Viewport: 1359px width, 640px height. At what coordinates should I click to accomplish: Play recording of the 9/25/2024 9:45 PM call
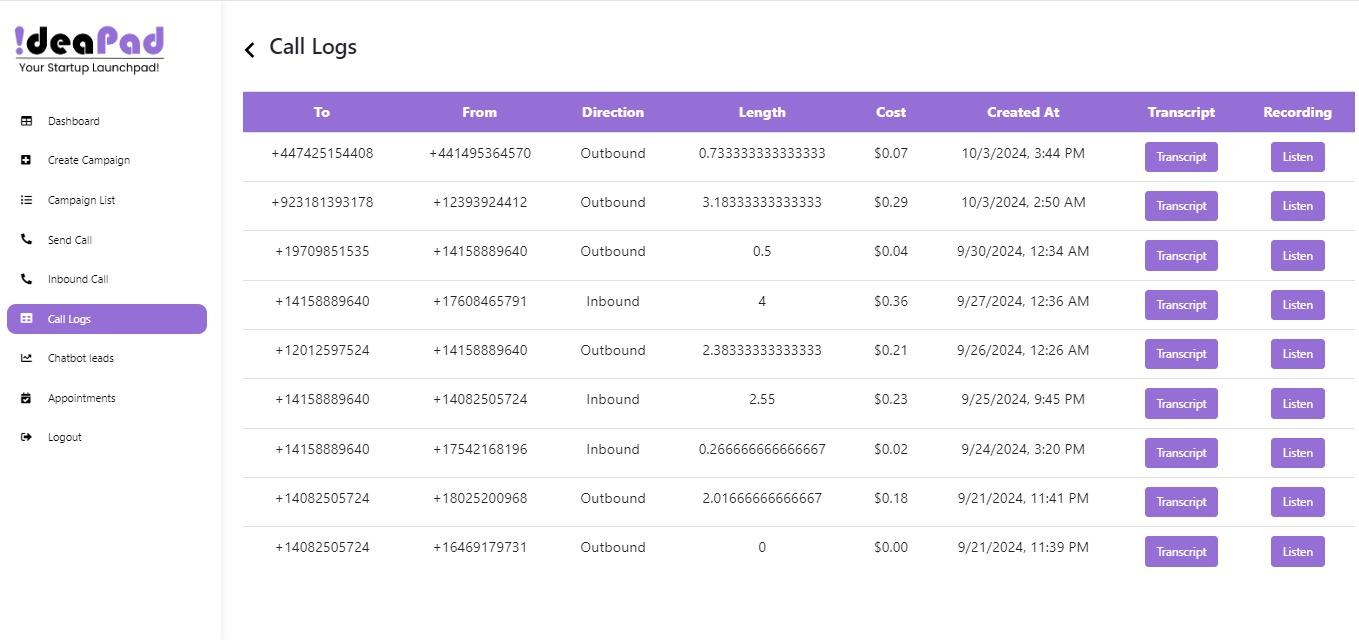pos(1297,404)
